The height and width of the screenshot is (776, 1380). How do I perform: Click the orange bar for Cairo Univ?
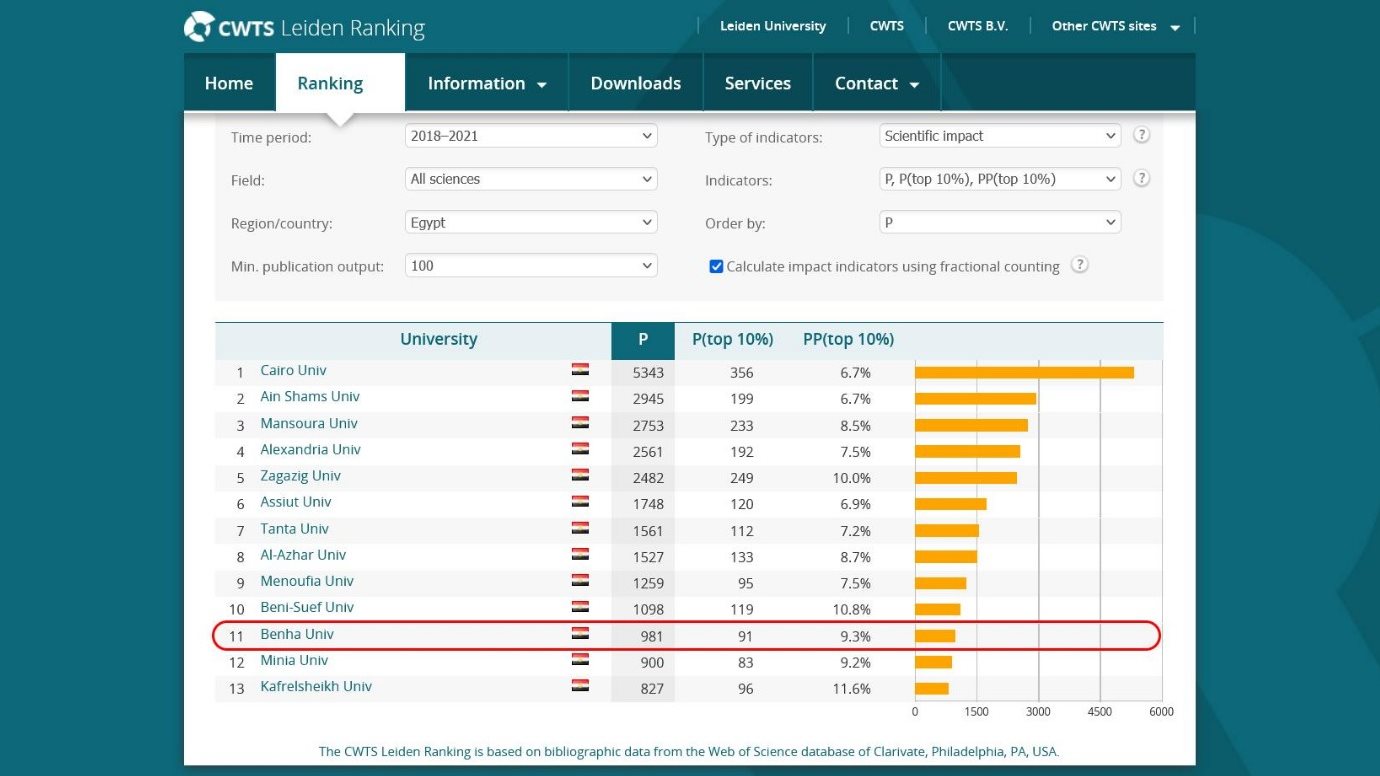tap(1024, 372)
